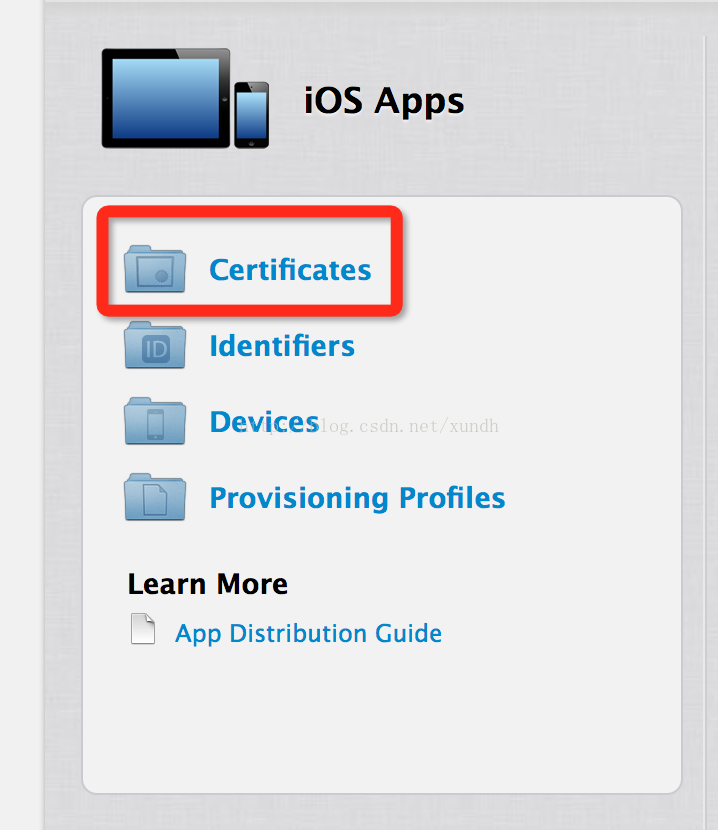The image size is (718, 830).
Task: Click the Identifiers ID folder icon
Action: coord(155,345)
